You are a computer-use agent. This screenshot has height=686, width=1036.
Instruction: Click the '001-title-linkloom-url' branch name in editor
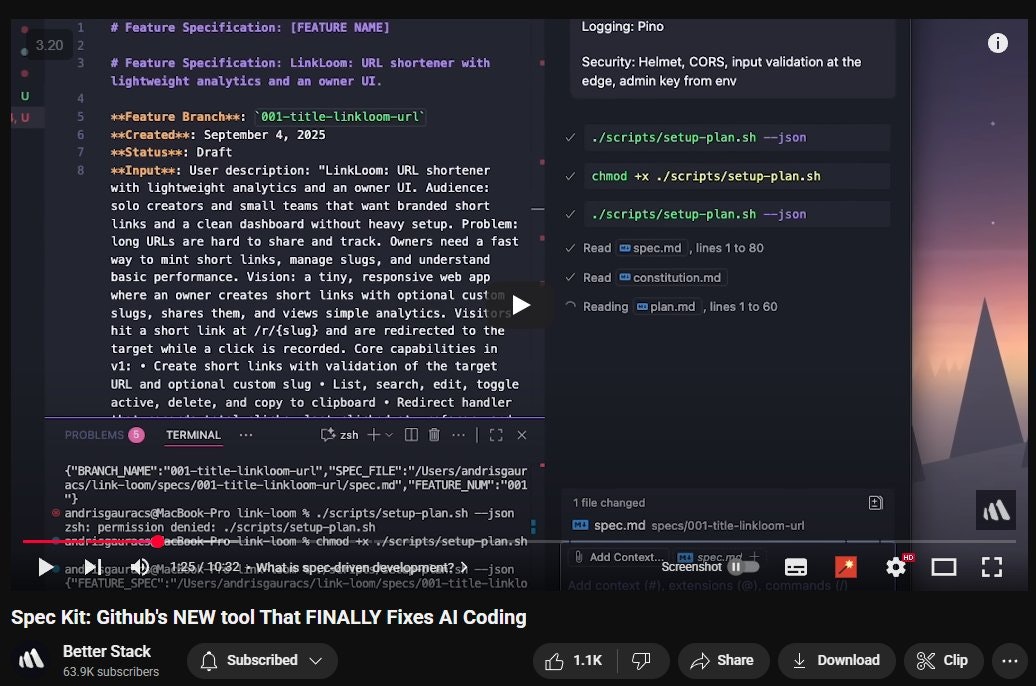[340, 117]
